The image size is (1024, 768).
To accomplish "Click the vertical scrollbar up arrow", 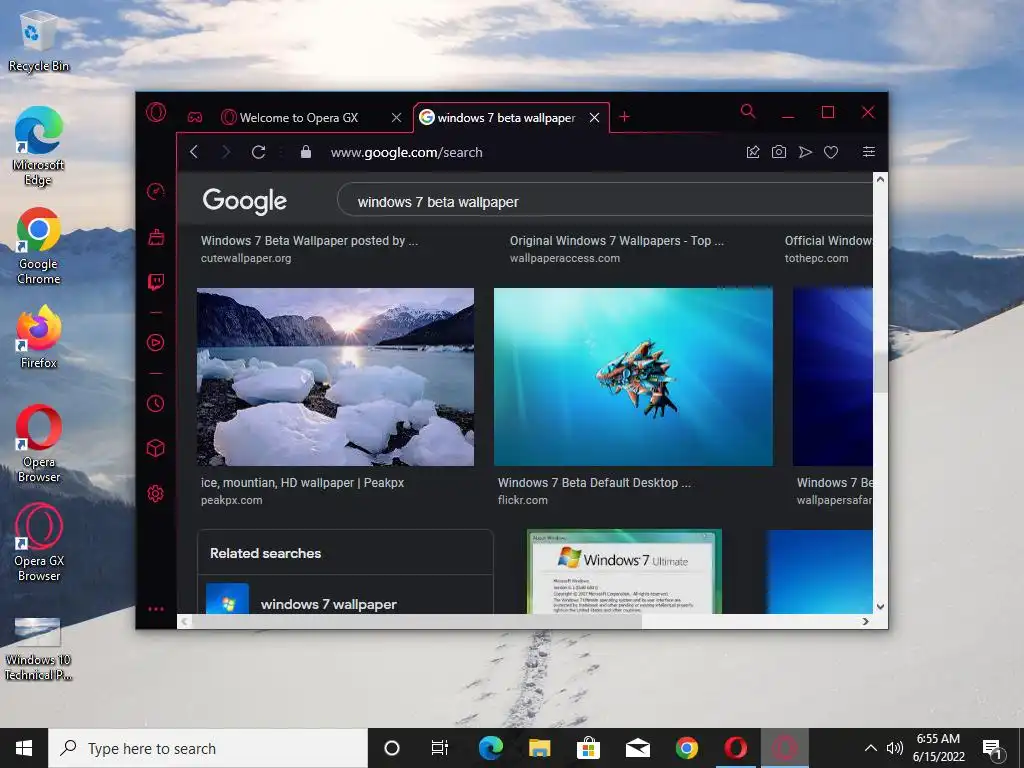I will (x=880, y=179).
